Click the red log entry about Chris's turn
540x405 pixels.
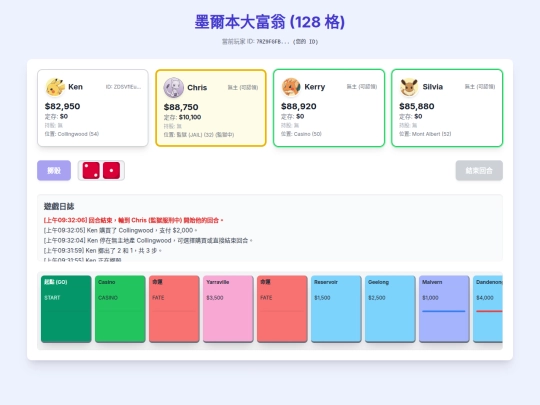point(133,220)
